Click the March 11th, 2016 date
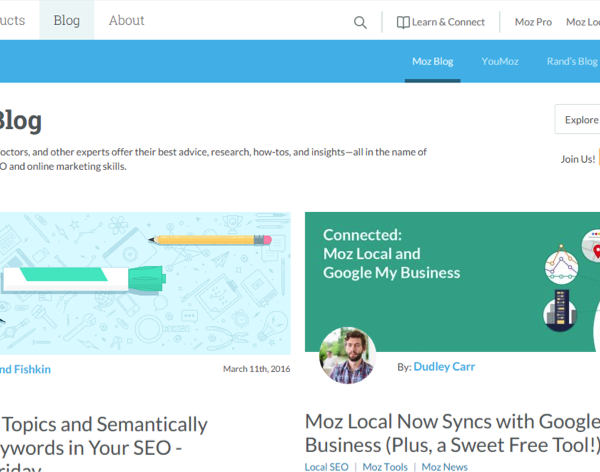Image resolution: width=600 pixels, height=472 pixels. [x=257, y=369]
